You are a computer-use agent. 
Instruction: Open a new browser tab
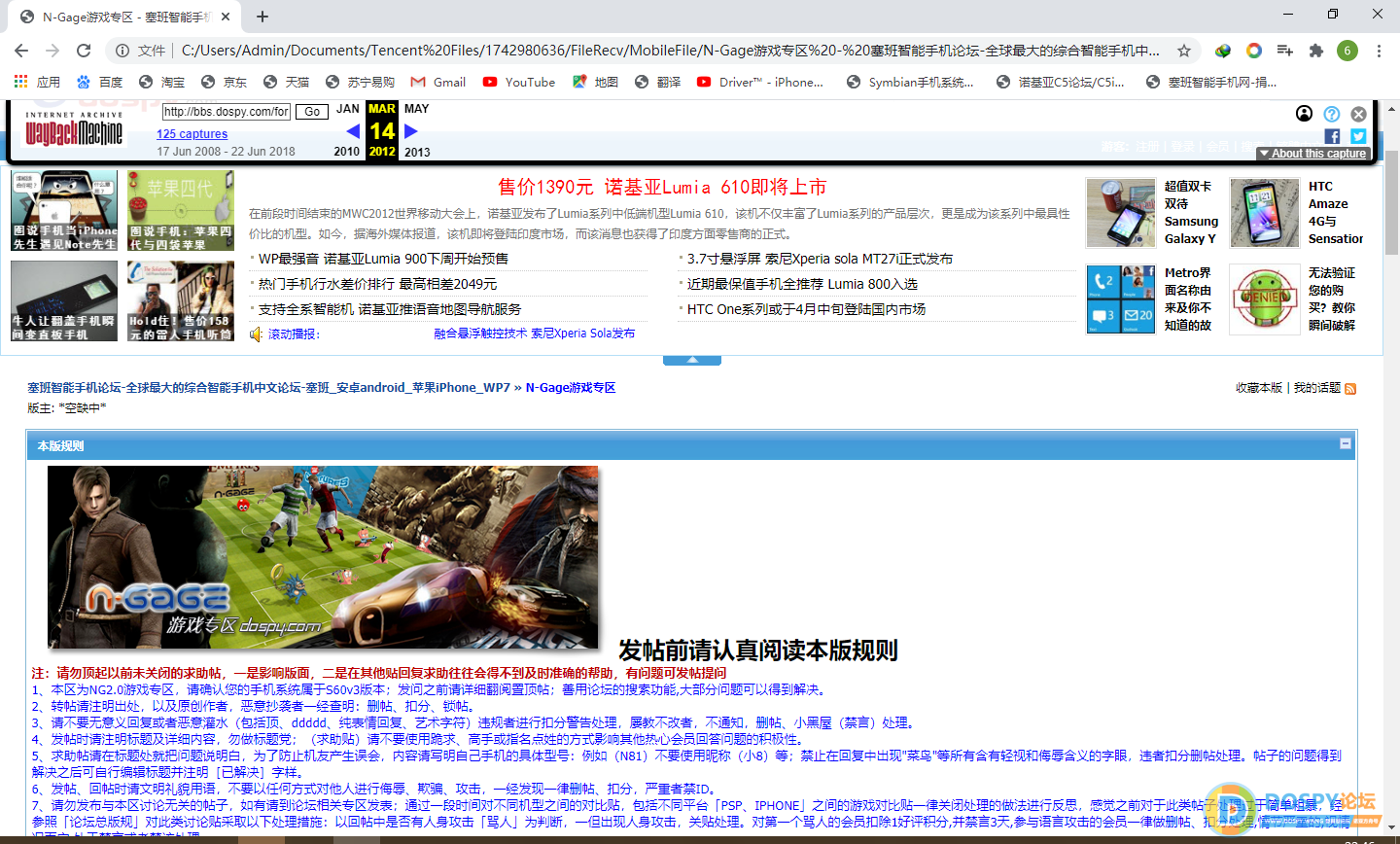click(262, 17)
